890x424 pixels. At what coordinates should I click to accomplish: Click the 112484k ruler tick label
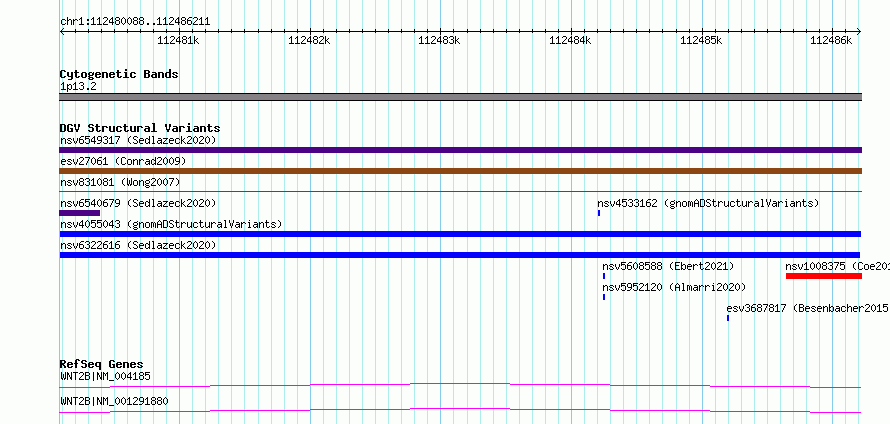click(x=570, y=40)
